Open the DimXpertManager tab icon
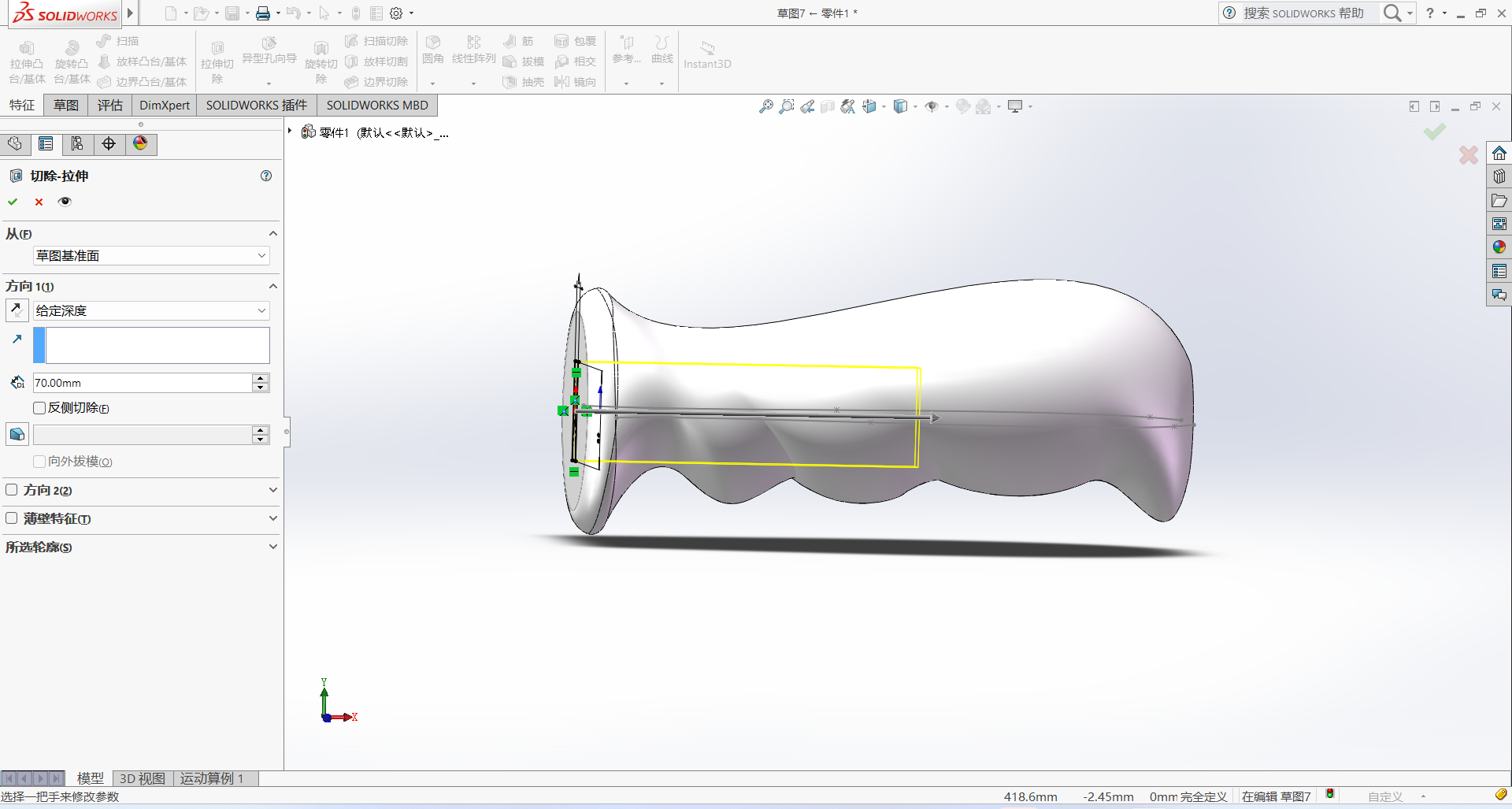 point(109,143)
